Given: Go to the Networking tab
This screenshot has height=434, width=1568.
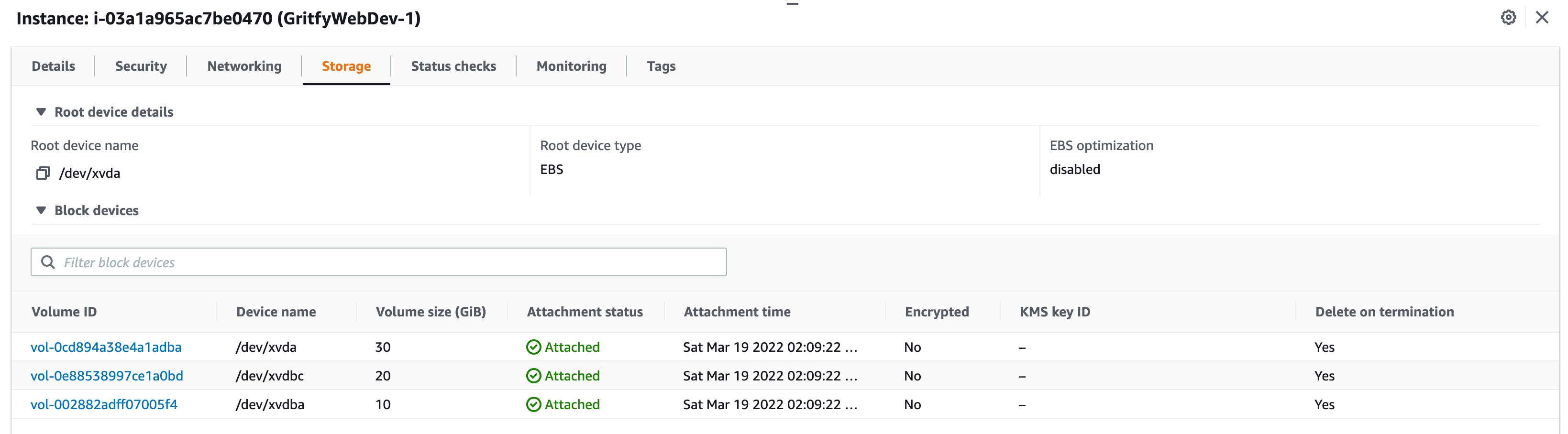Looking at the screenshot, I should click(x=244, y=66).
